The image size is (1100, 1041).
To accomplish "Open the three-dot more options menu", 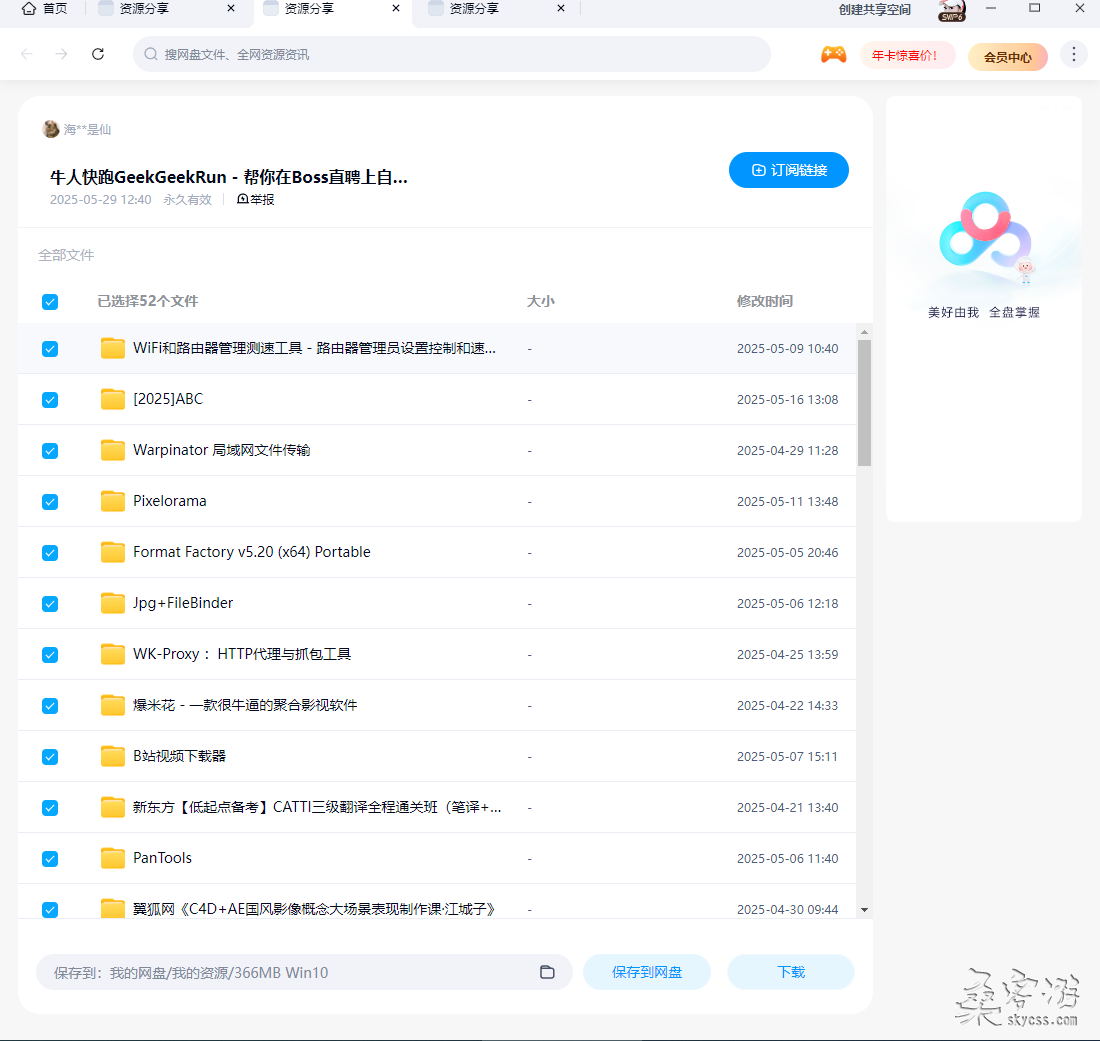I will pyautogui.click(x=1073, y=55).
